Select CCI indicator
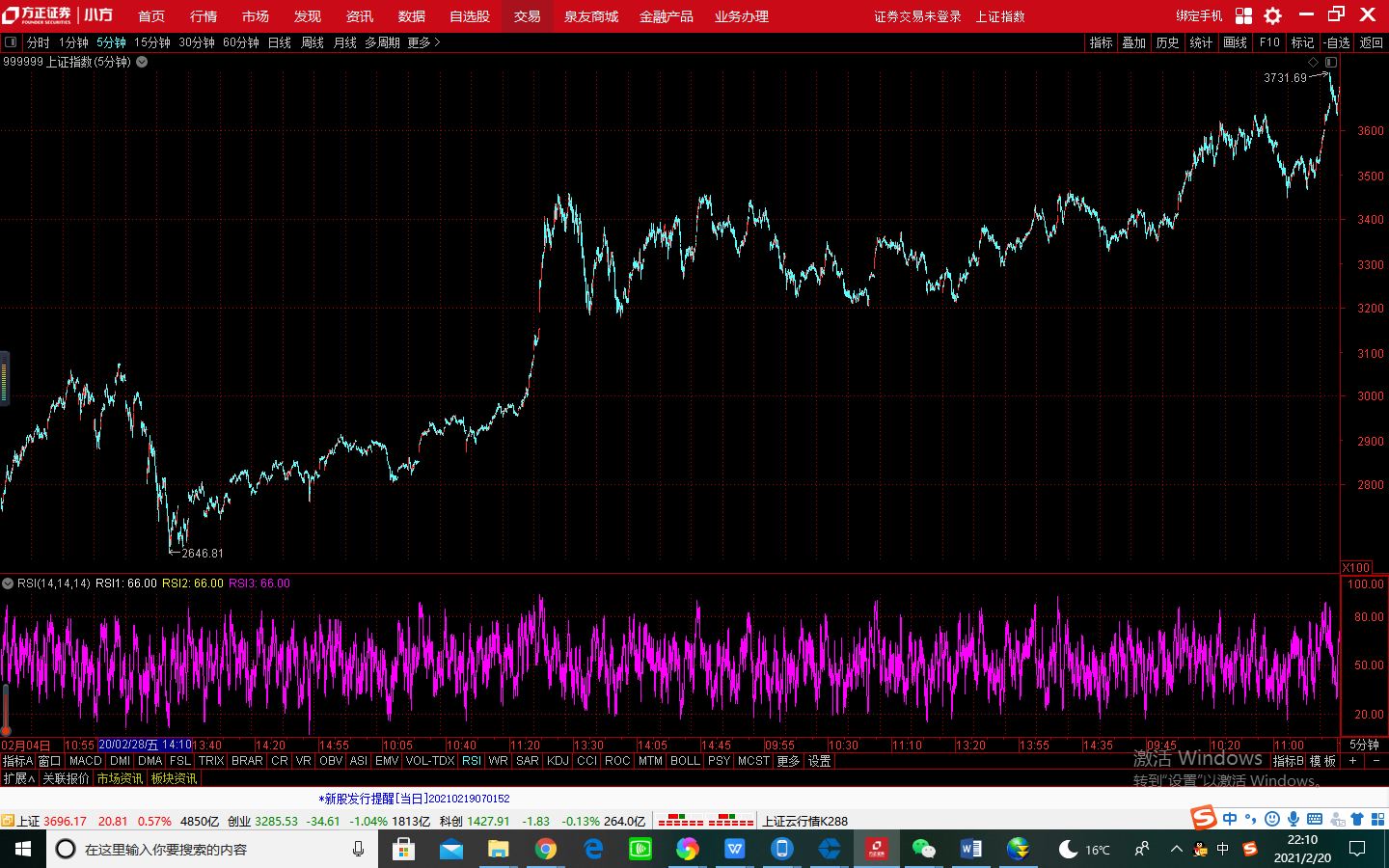Viewport: 1389px width, 868px height. 587,761
